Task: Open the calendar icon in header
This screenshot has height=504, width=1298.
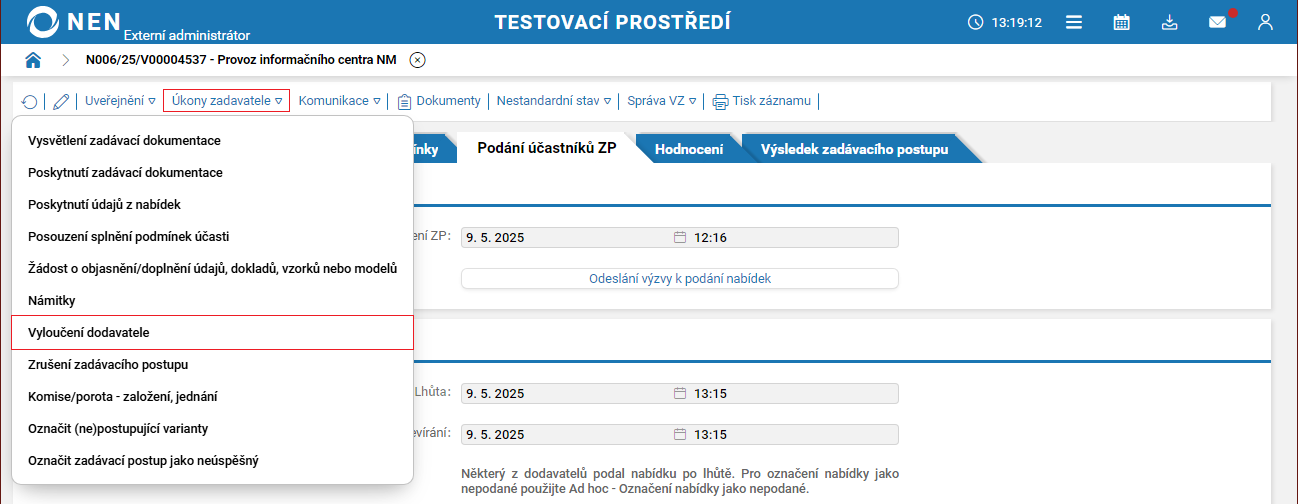Action: [1122, 22]
